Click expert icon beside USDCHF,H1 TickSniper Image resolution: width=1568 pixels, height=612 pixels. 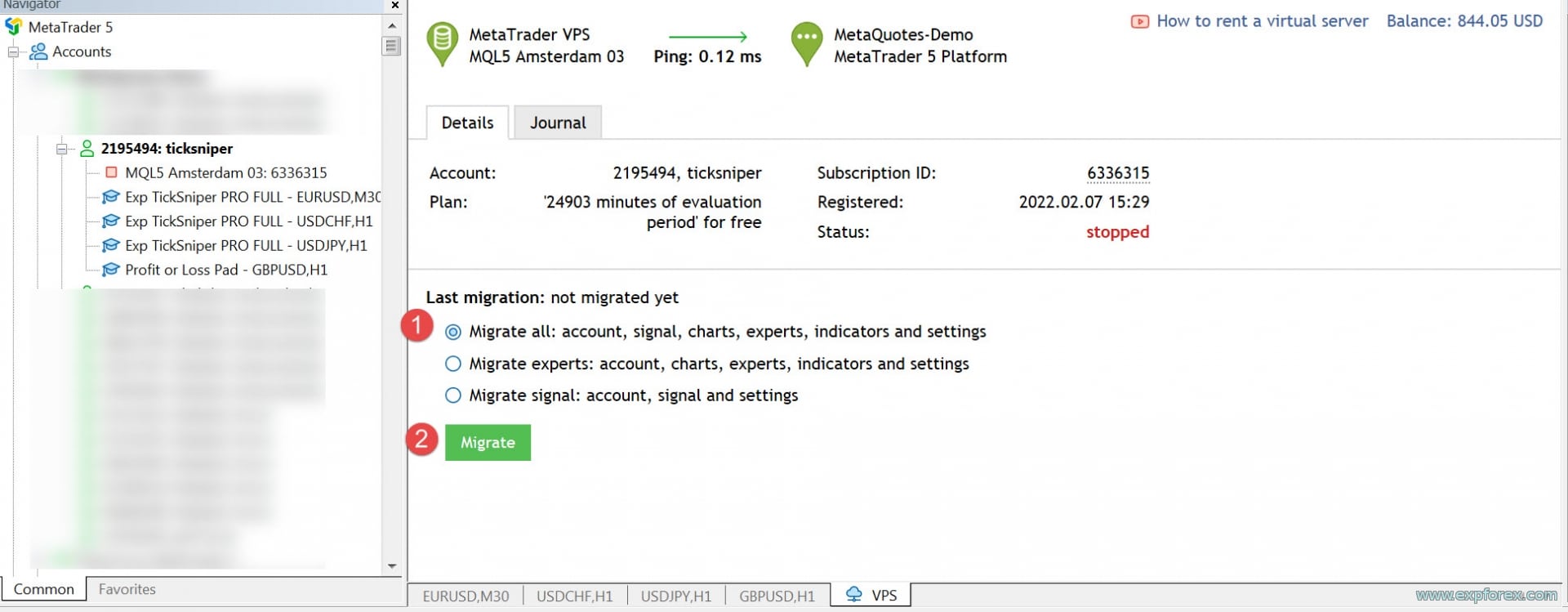(110, 221)
